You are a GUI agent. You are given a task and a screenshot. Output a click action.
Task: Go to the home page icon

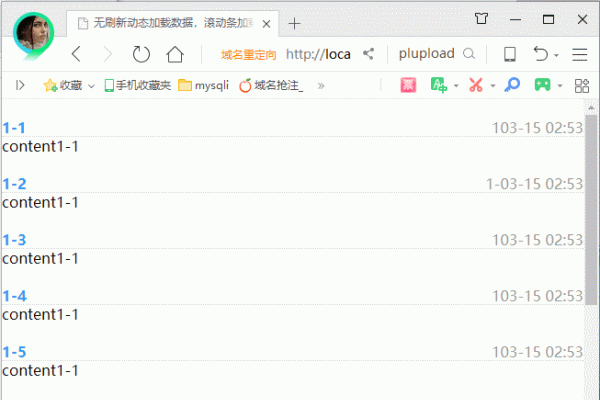coord(175,54)
